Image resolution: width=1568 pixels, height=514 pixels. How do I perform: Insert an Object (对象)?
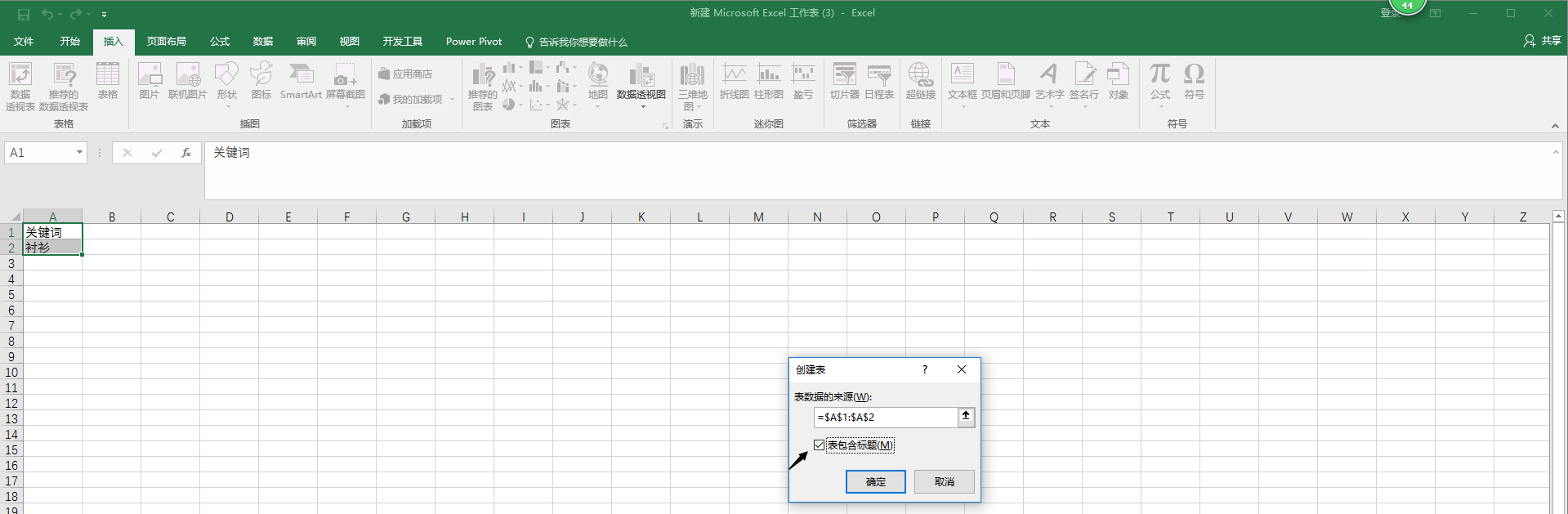[x=1118, y=81]
